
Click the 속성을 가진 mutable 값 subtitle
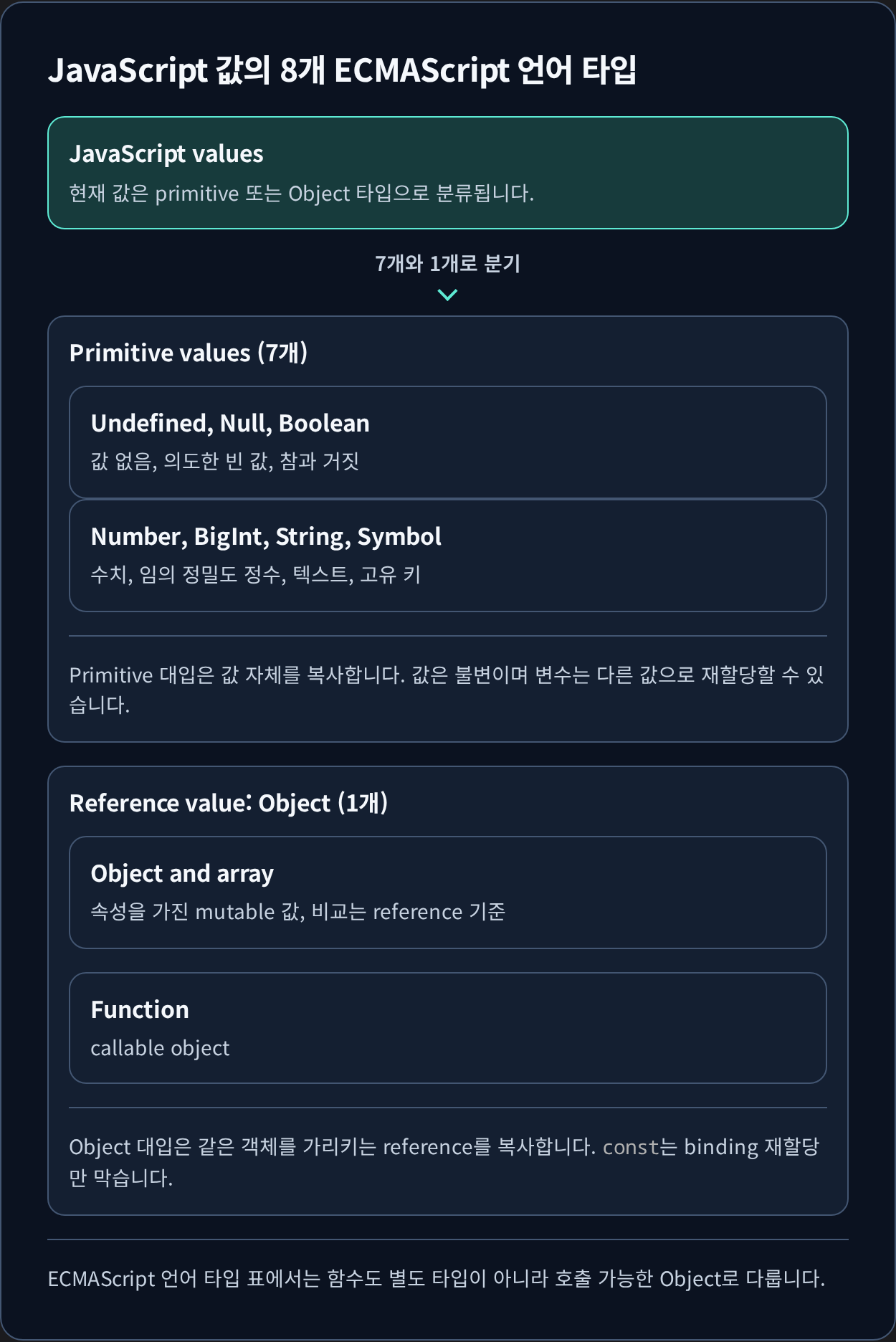click(298, 911)
